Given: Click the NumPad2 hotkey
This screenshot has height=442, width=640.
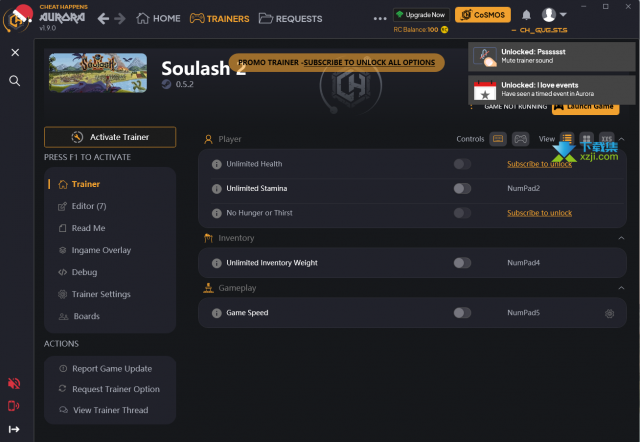Looking at the screenshot, I should tap(524, 189).
